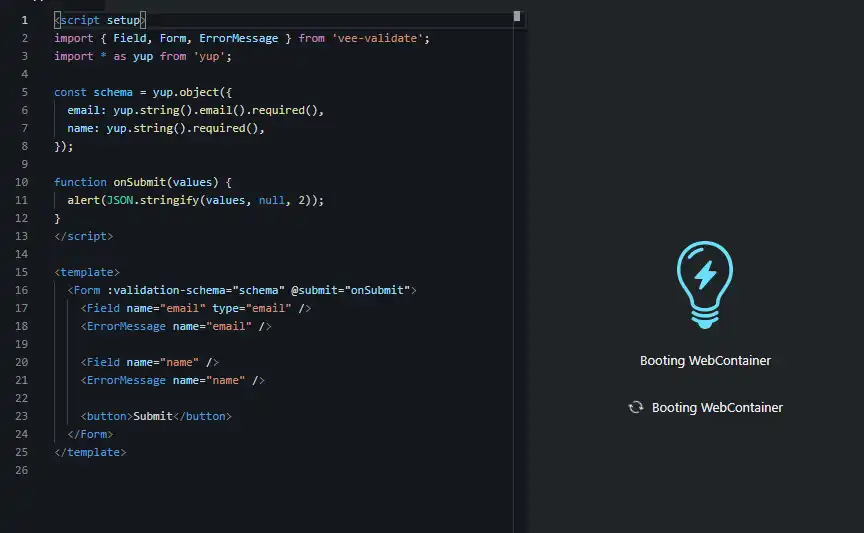
Task: Click the spinning refresh icon beside Booting WebContainer
Action: pos(636,407)
